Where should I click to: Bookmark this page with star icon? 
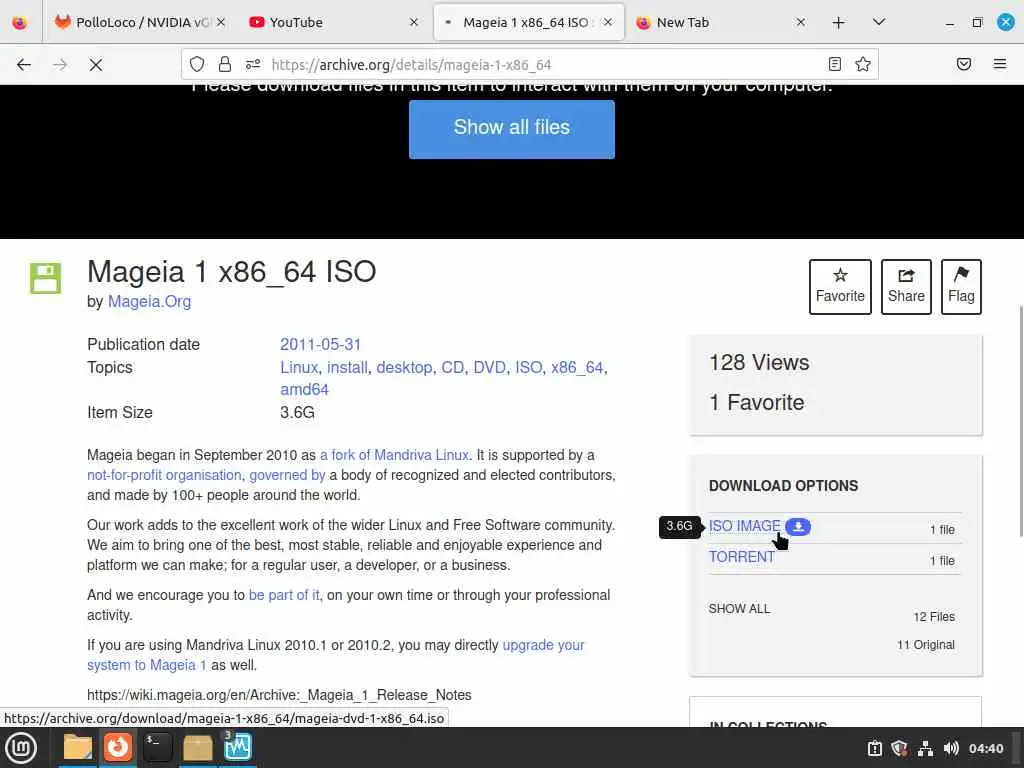point(863,64)
